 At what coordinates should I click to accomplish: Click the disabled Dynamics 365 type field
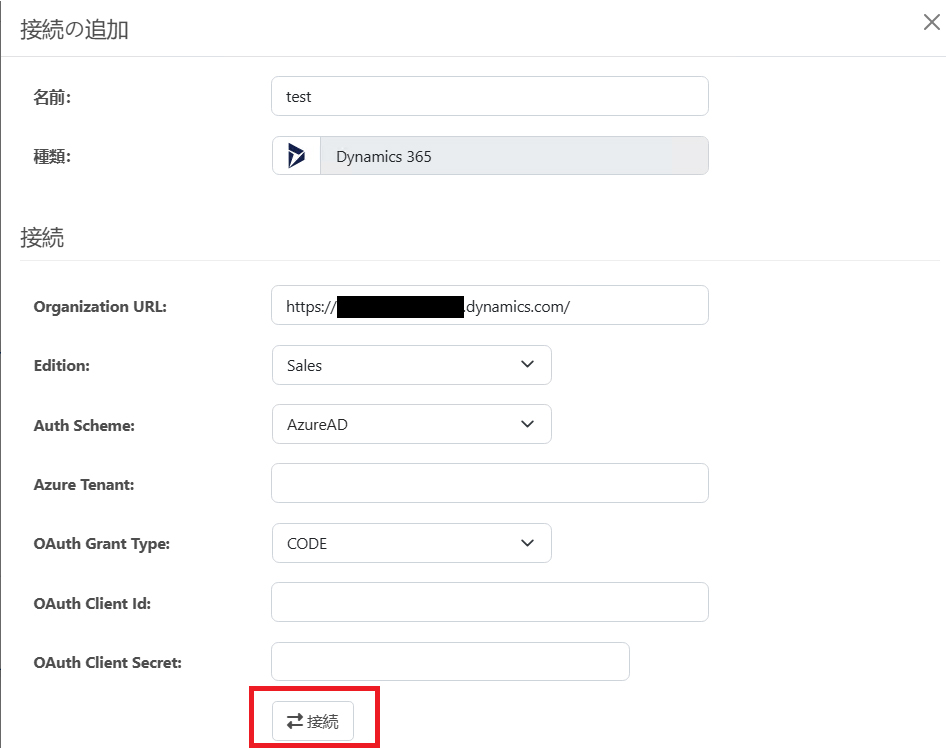tap(514, 156)
